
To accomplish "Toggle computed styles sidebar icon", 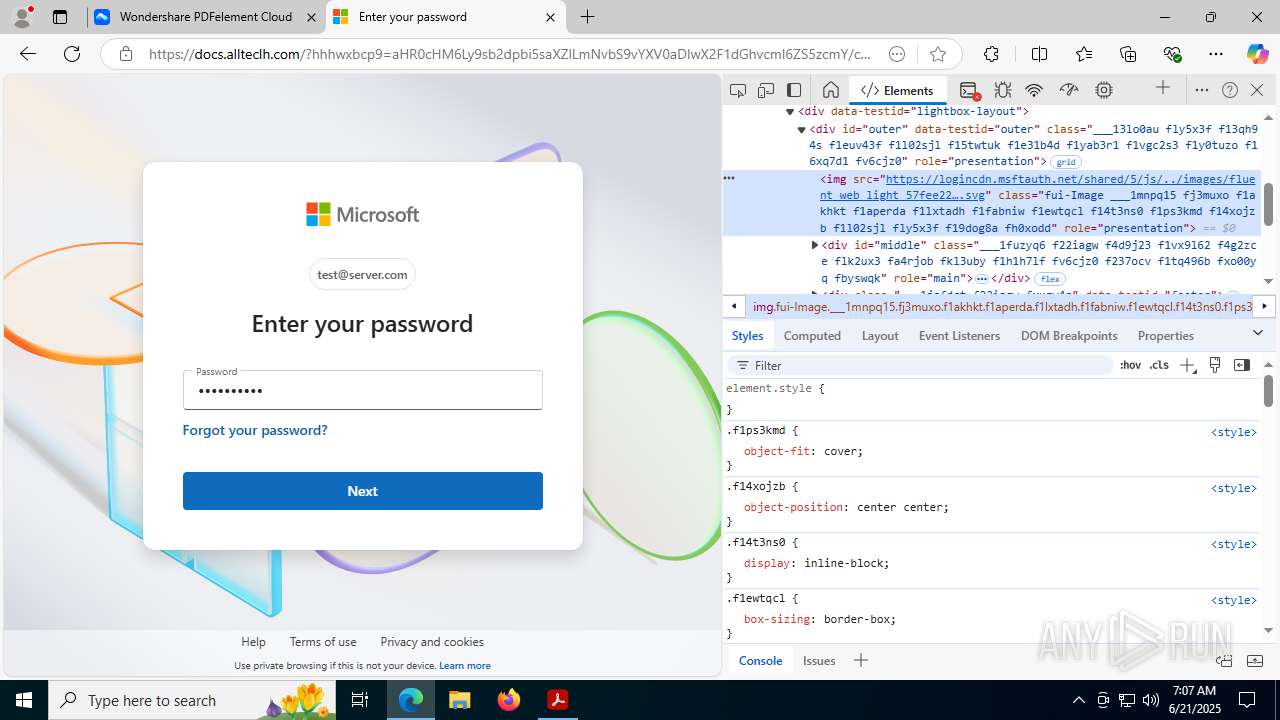I will pyautogui.click(x=1242, y=365).
